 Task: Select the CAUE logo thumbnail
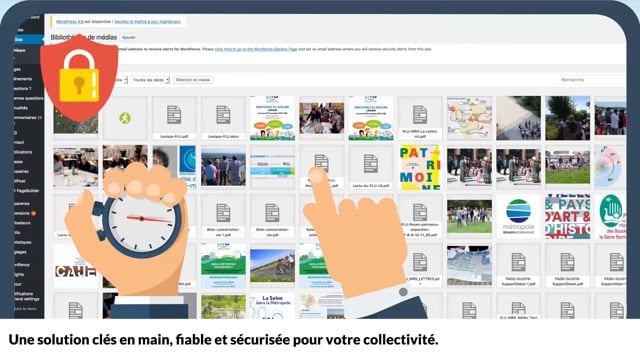pyautogui.click(x=76, y=266)
